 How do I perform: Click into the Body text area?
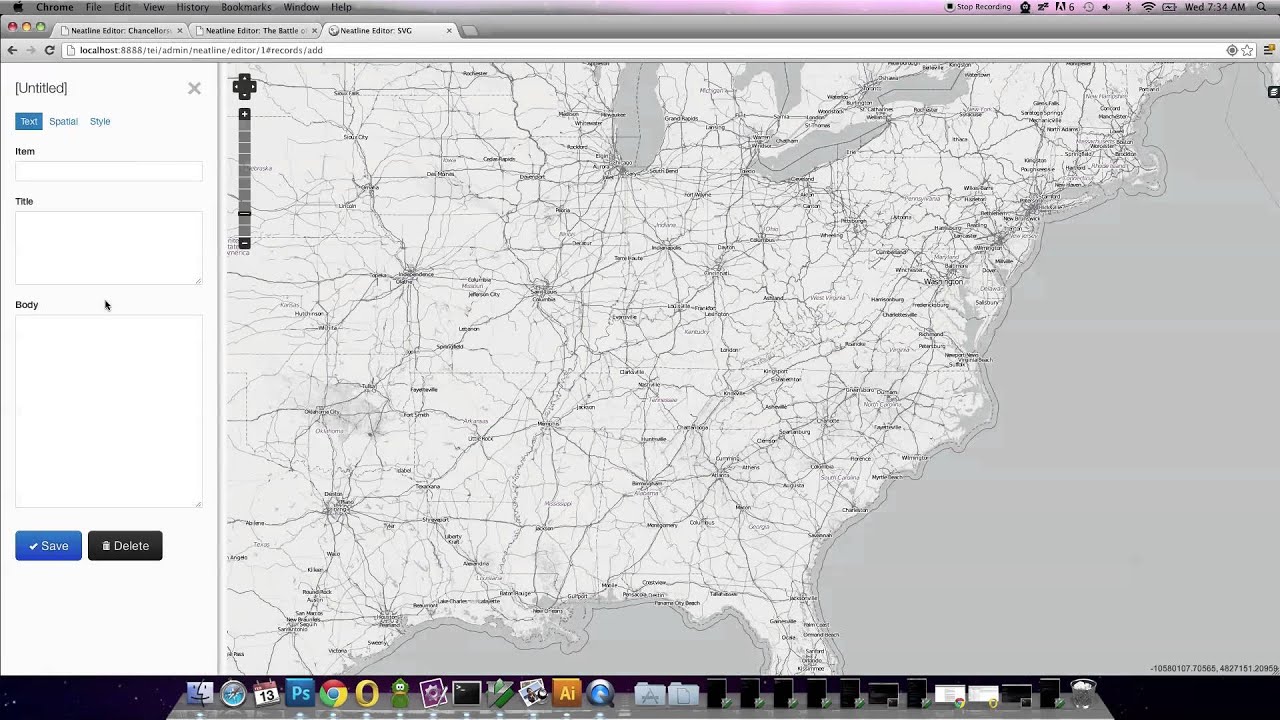[x=109, y=411]
